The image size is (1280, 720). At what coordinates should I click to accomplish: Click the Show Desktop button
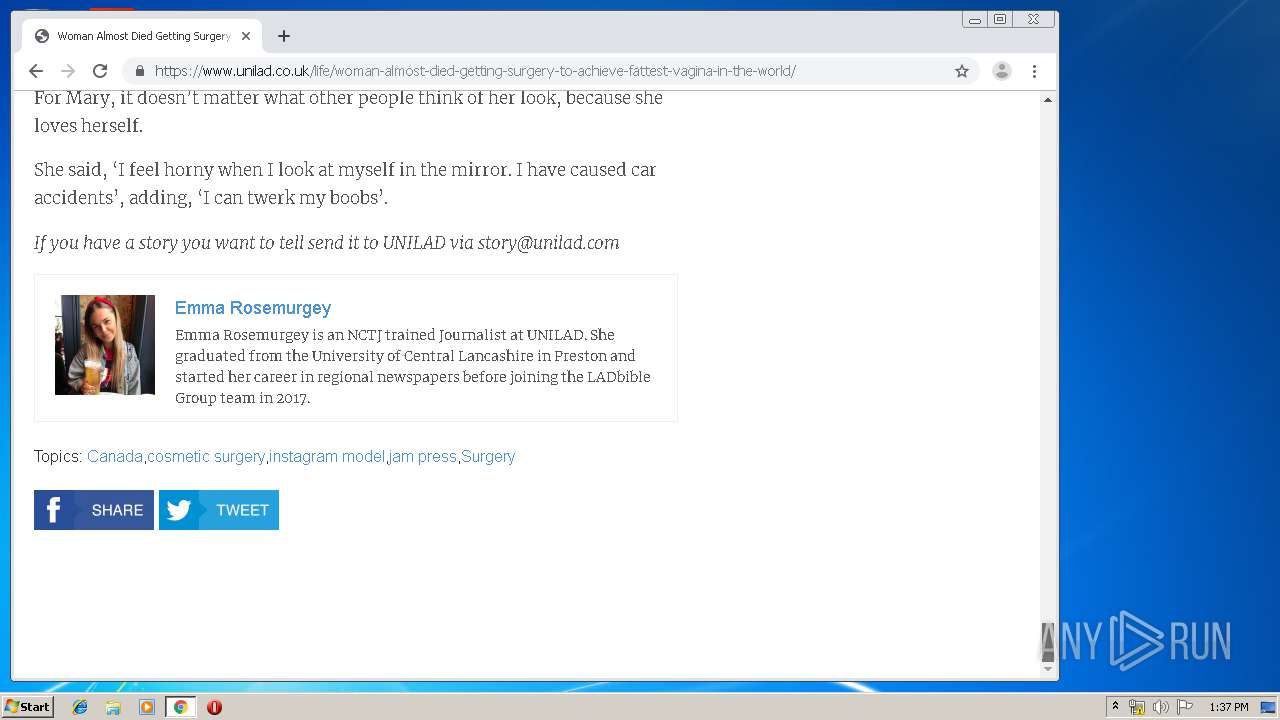1269,707
